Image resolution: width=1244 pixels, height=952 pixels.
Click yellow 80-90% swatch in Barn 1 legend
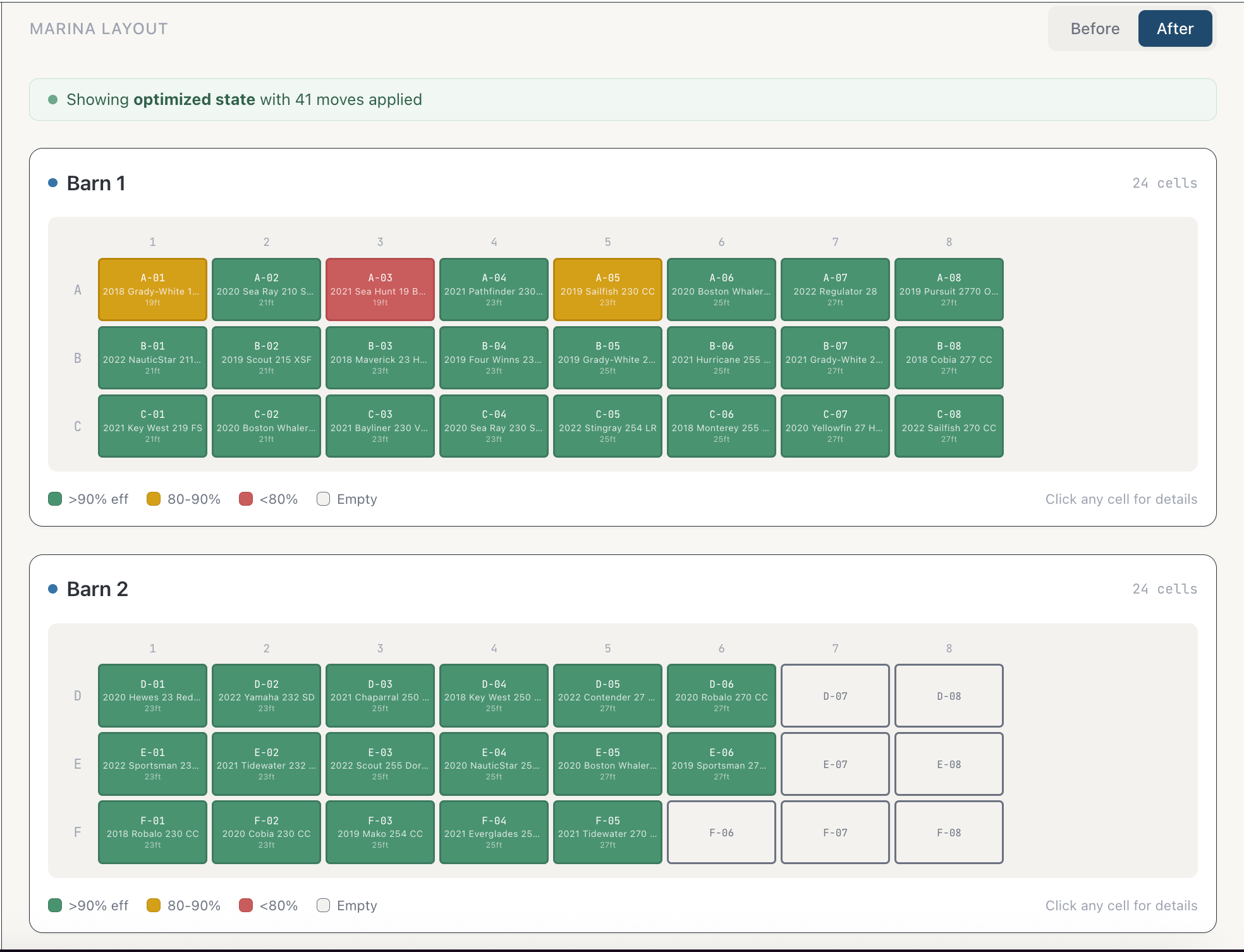click(154, 499)
